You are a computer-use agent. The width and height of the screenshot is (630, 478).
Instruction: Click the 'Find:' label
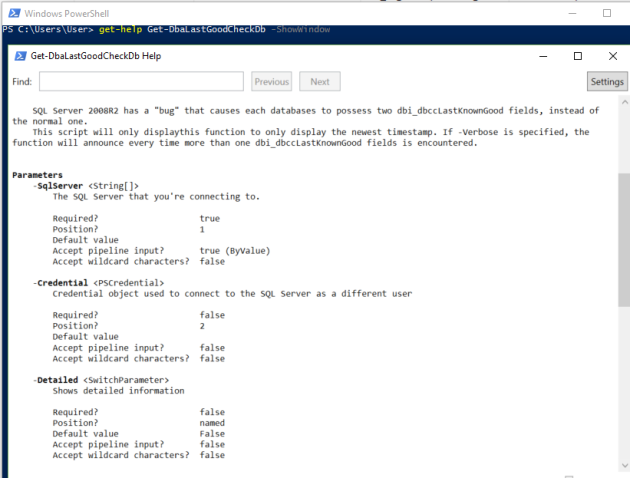pos(22,82)
